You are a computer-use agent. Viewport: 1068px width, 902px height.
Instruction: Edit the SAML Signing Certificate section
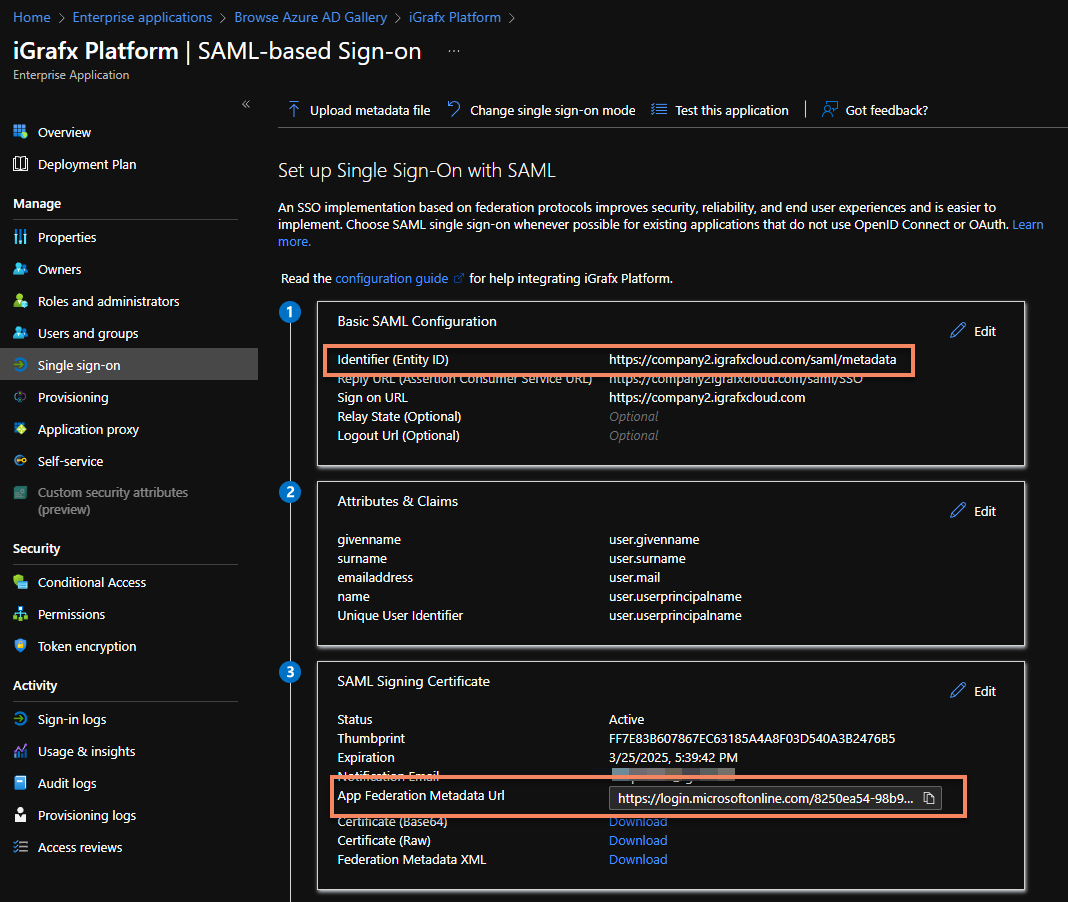973,691
